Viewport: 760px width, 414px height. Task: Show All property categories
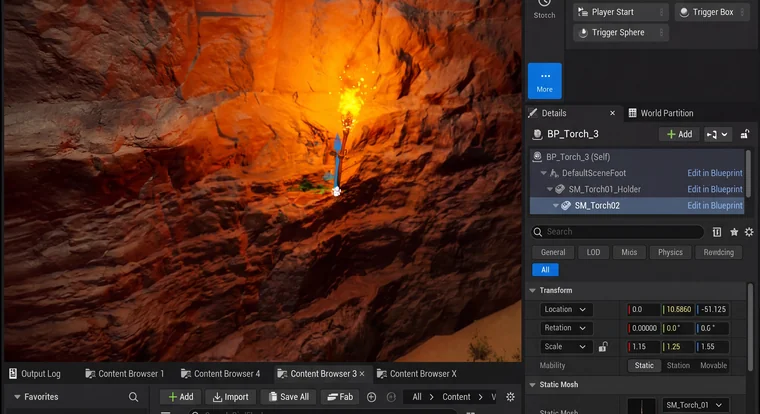point(545,270)
